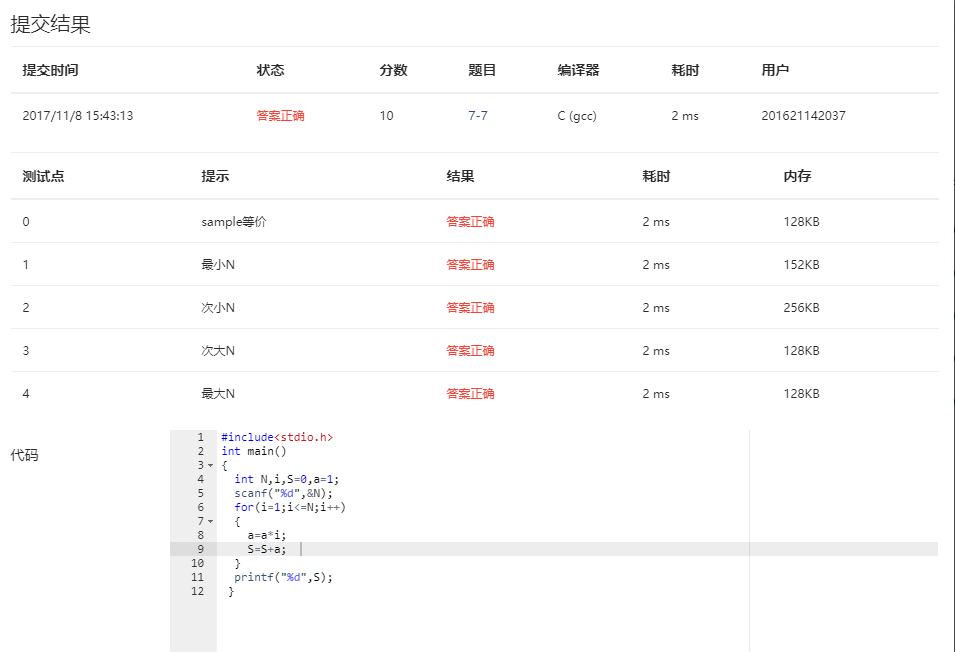Image resolution: width=955 pixels, height=652 pixels.
Task: Place cursor on the scanf code line
Action: tap(283, 493)
